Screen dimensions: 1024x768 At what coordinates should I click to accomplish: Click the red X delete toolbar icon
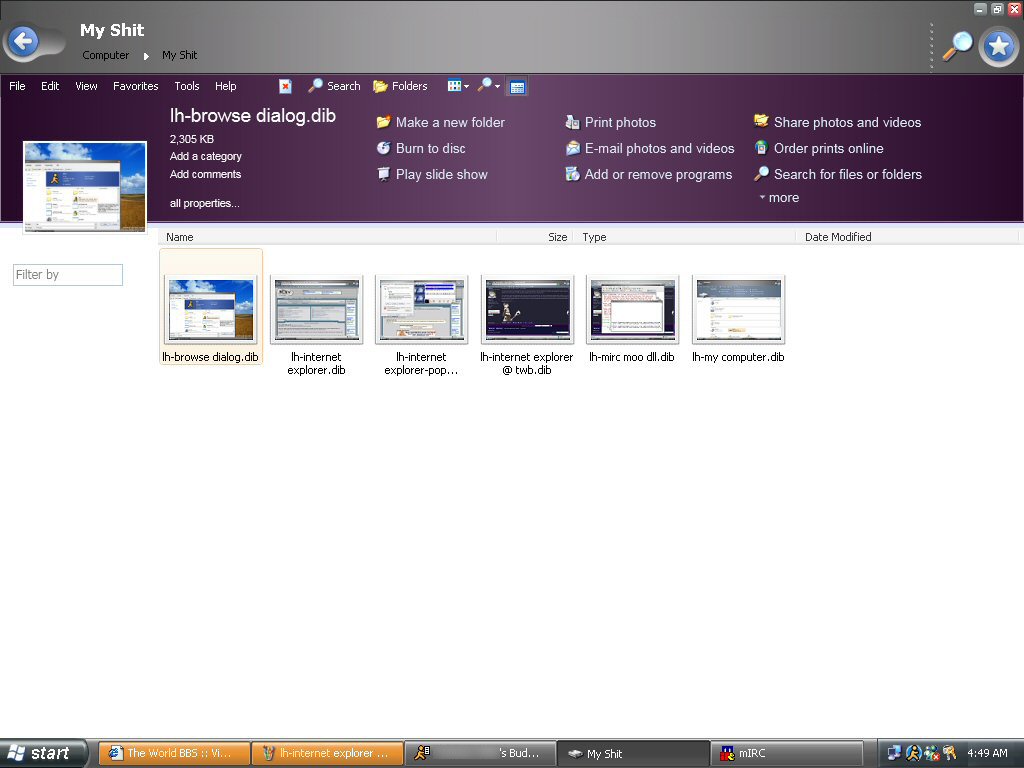[x=285, y=86]
